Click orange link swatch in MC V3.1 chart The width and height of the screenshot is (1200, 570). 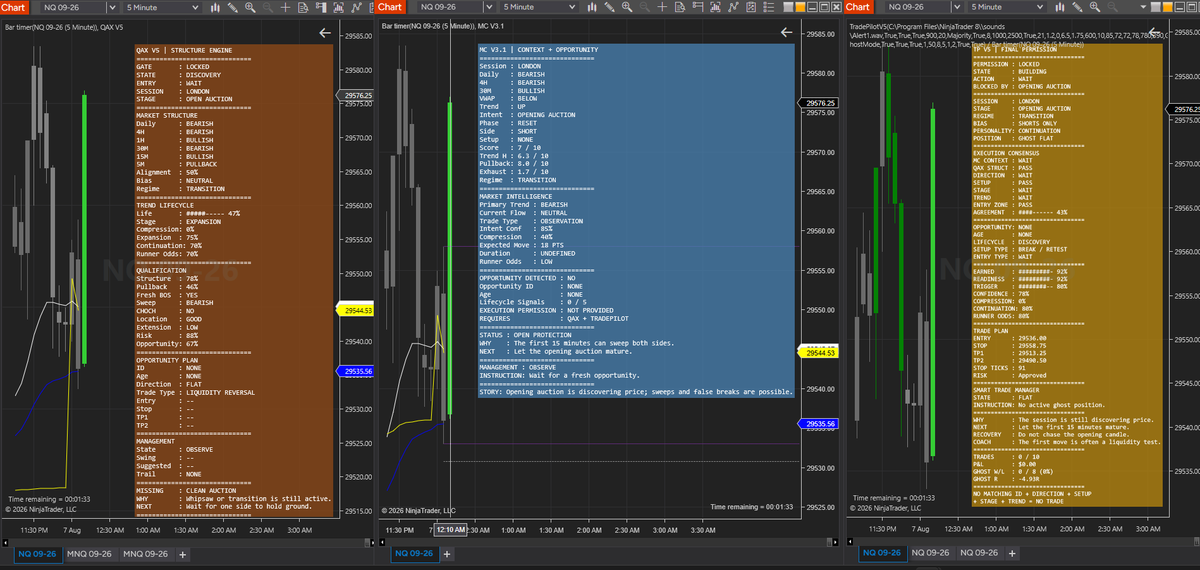[x=799, y=7]
